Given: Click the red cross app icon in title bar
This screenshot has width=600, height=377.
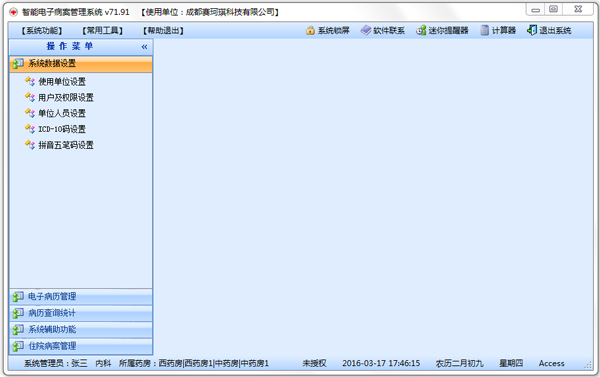Looking at the screenshot, I should 14,12.
